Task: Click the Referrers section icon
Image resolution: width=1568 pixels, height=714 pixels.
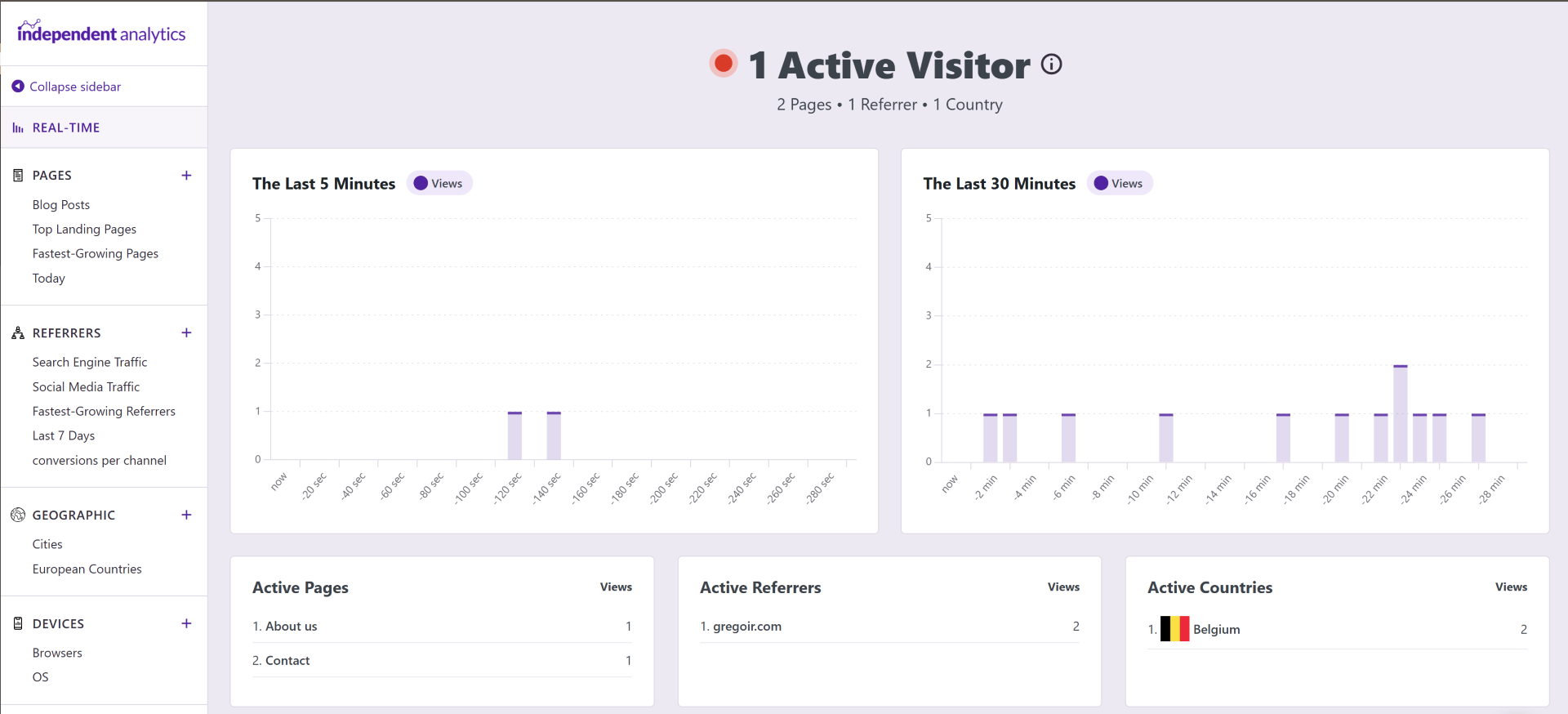Action: pyautogui.click(x=18, y=333)
